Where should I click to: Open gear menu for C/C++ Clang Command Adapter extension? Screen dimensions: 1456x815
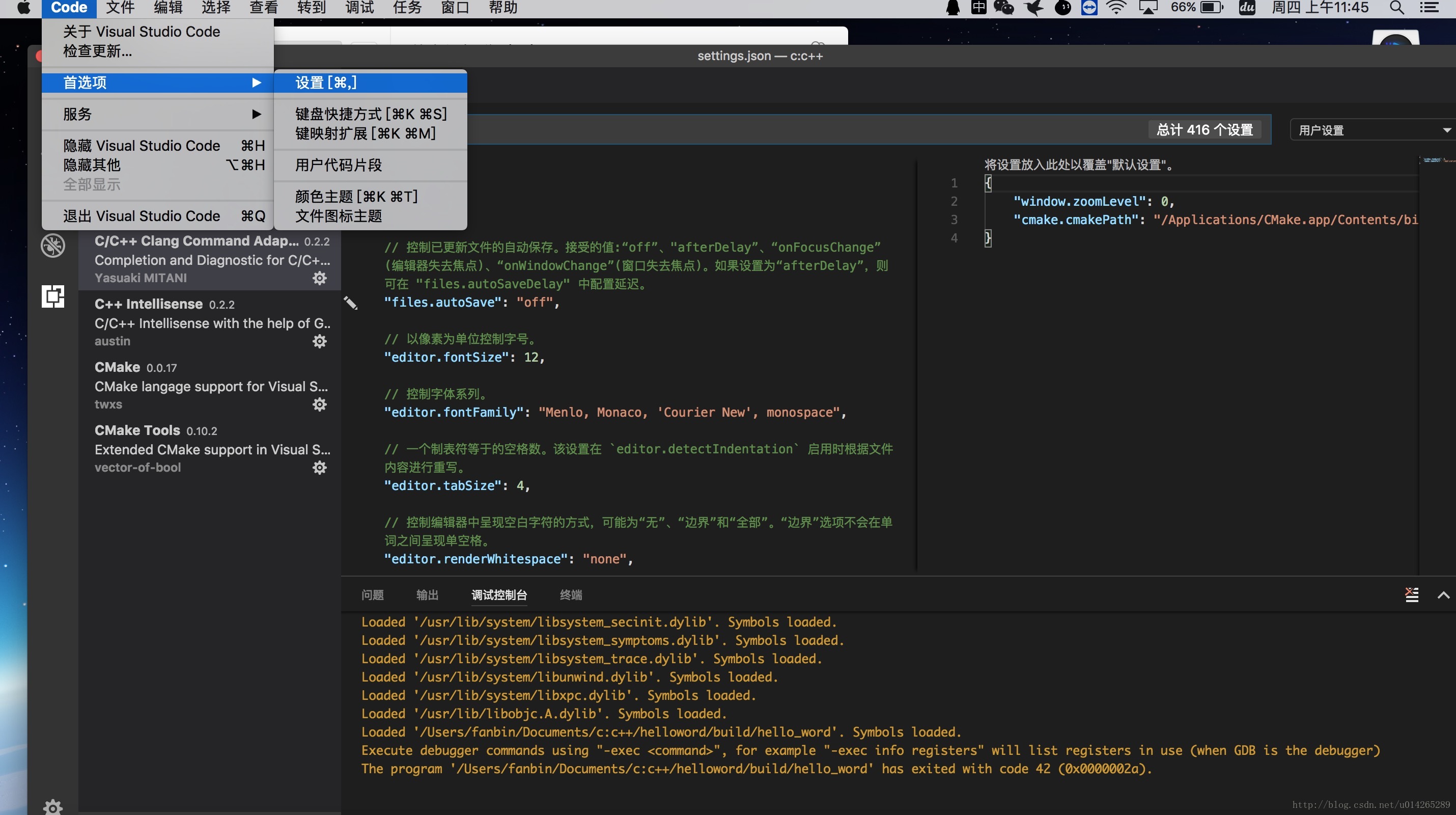click(x=320, y=278)
